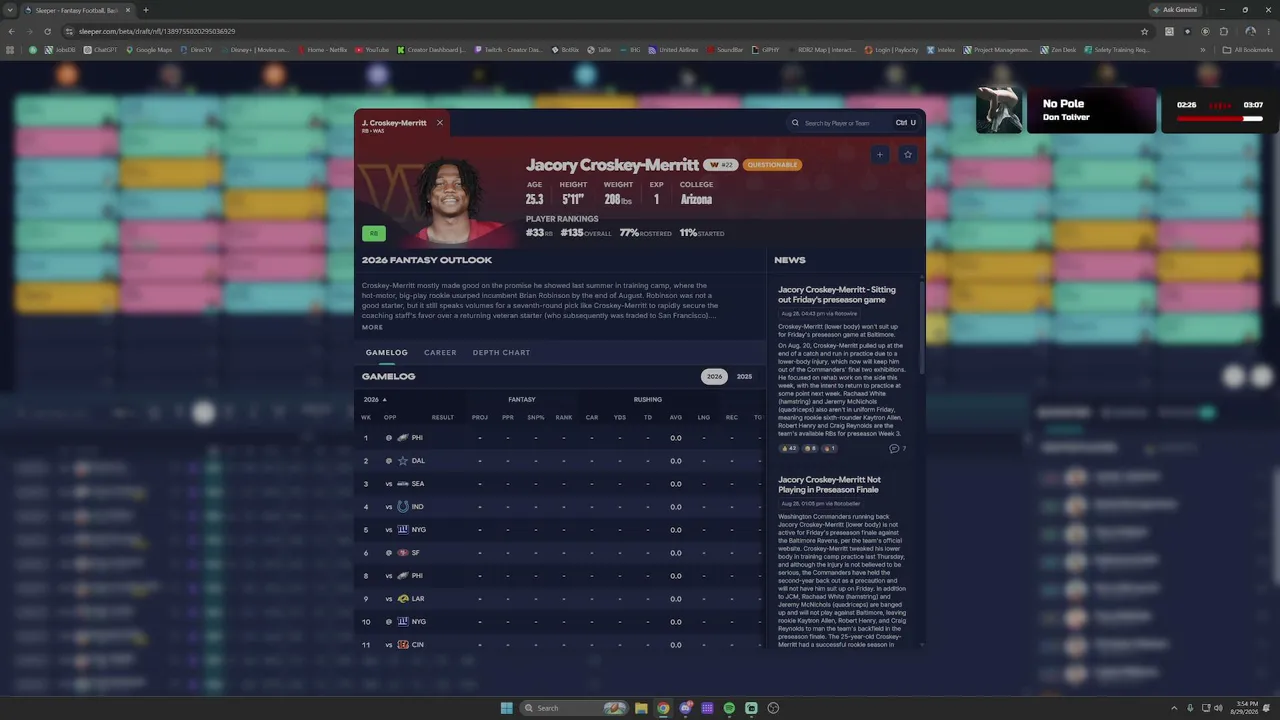This screenshot has width=1280, height=720.
Task: Open File Explorer from the taskbar
Action: [641, 708]
